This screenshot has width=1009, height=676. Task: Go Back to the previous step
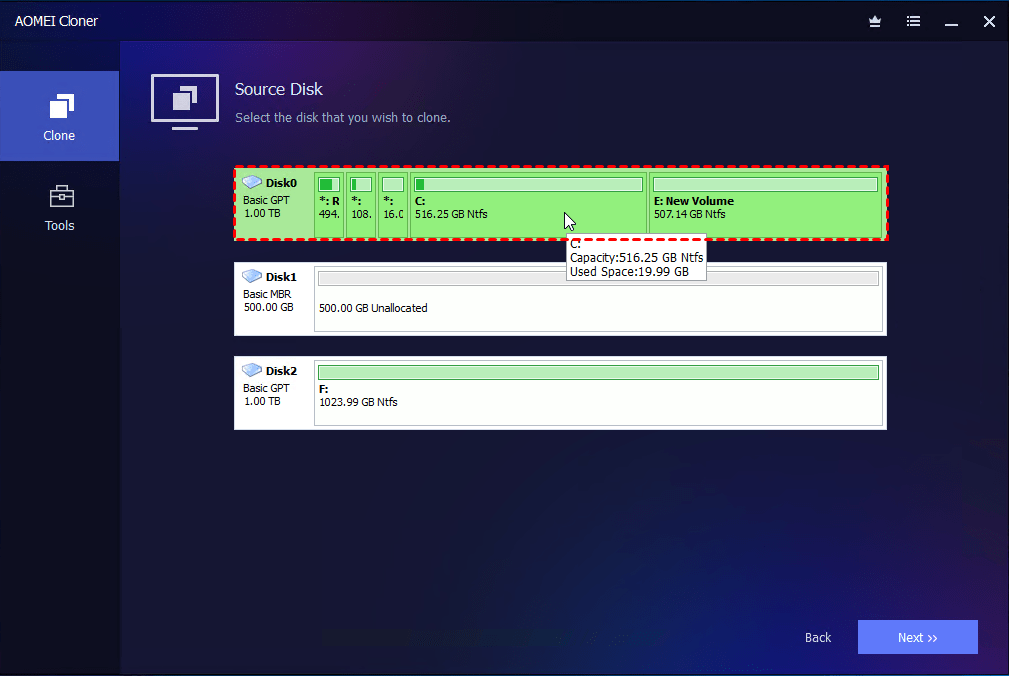(x=817, y=637)
